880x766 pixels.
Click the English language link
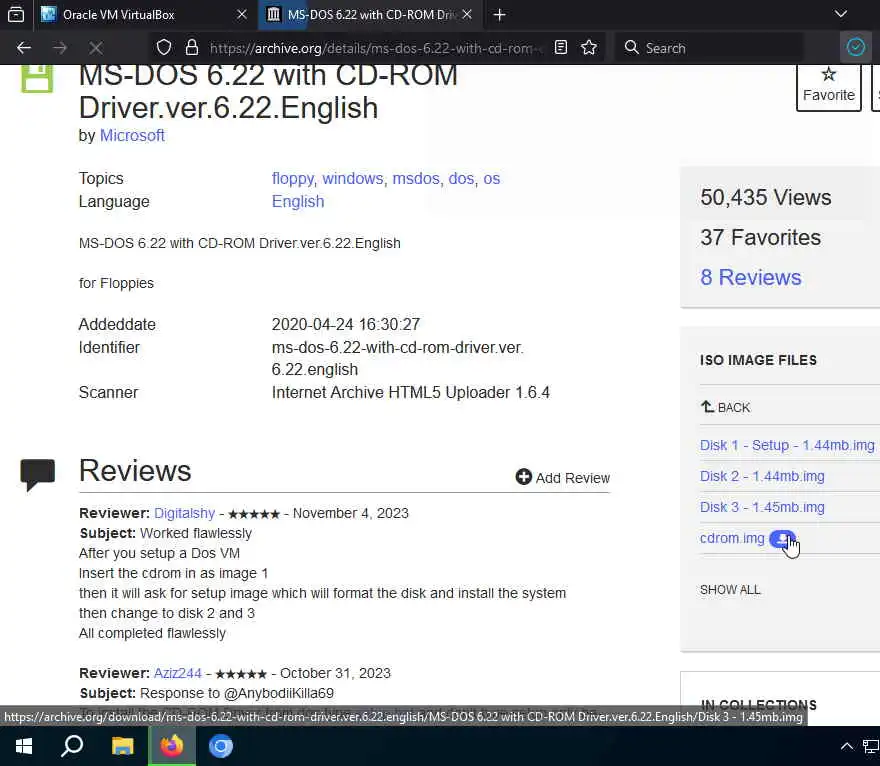pos(298,201)
